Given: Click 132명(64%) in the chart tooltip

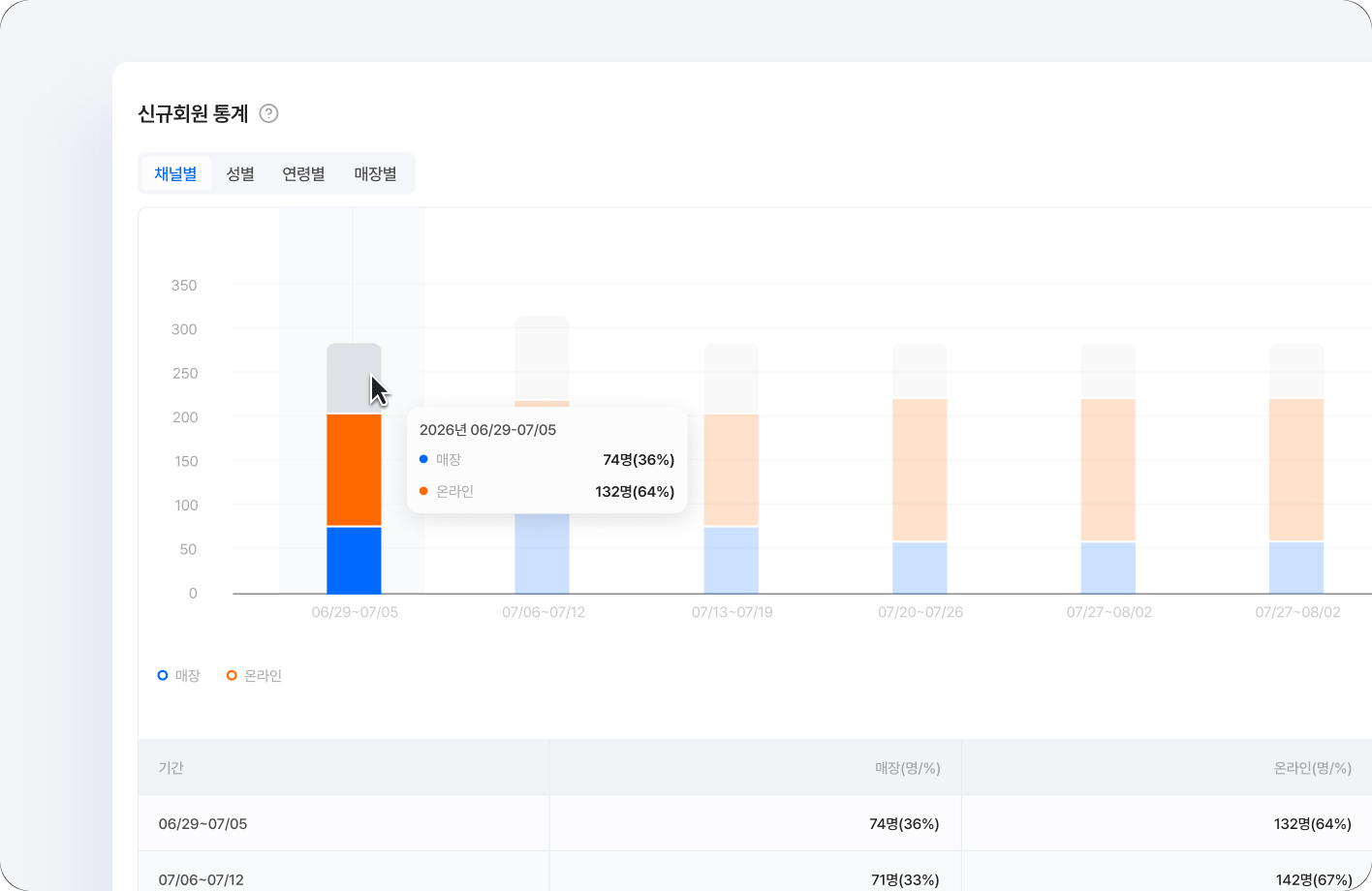Looking at the screenshot, I should click(x=635, y=492).
